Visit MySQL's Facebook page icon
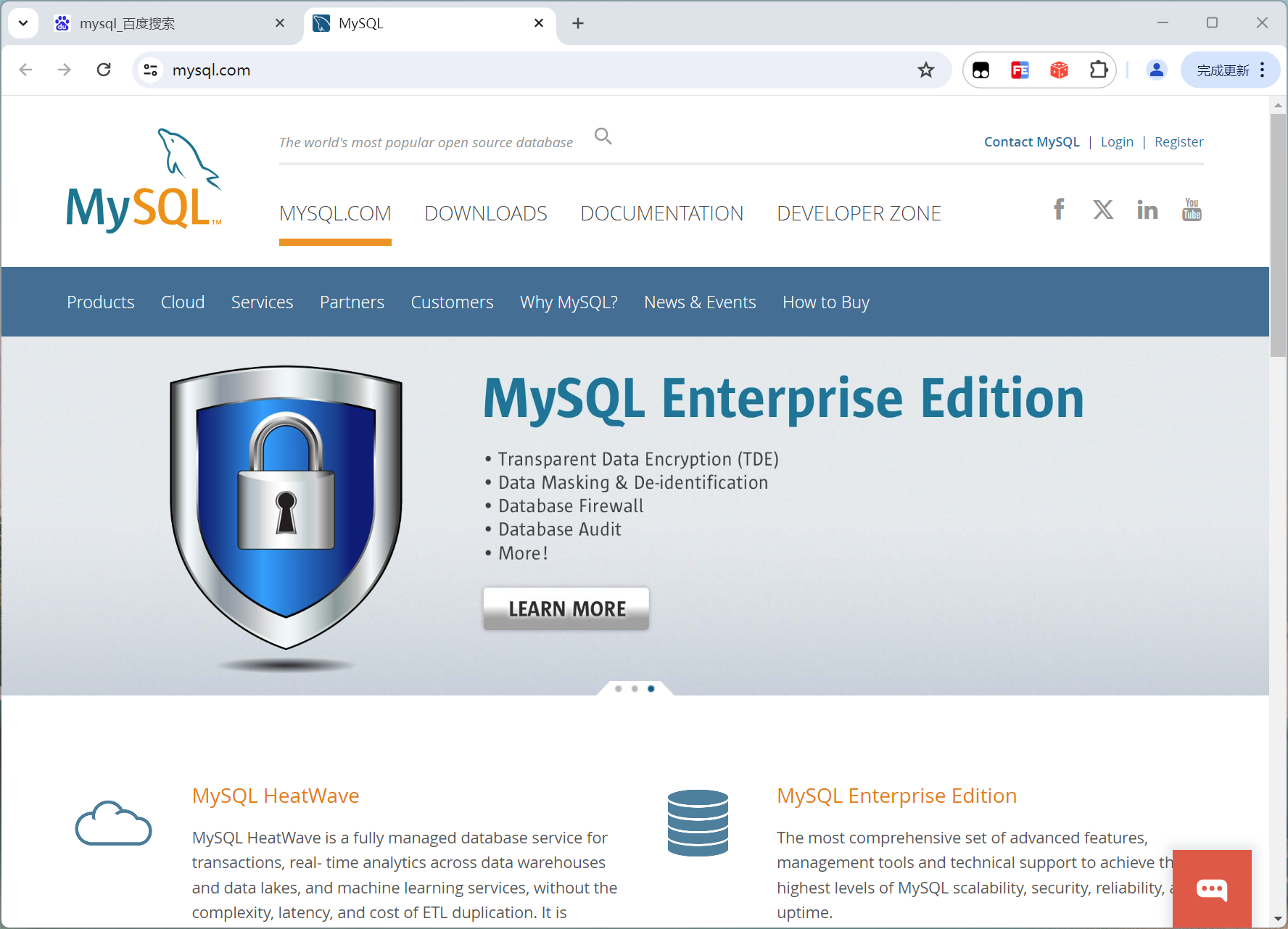Image resolution: width=1288 pixels, height=929 pixels. click(x=1059, y=210)
